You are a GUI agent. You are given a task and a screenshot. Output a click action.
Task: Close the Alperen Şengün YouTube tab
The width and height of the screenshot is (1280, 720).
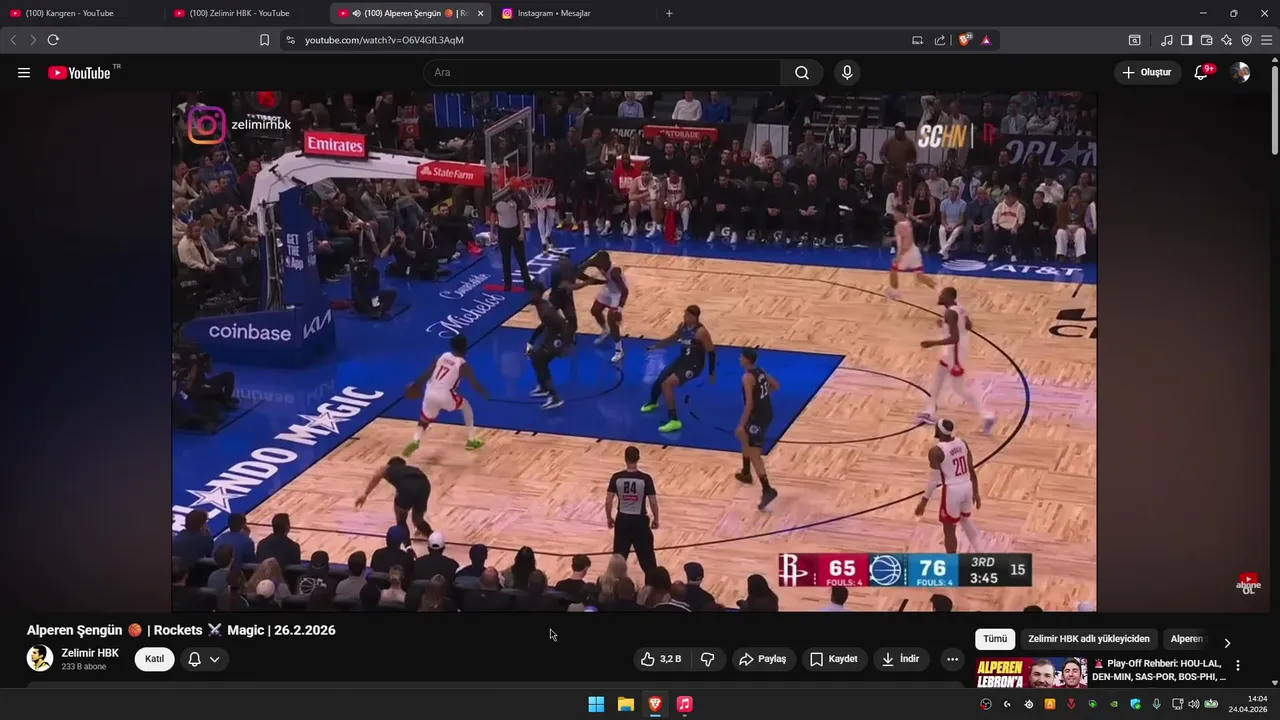click(480, 13)
